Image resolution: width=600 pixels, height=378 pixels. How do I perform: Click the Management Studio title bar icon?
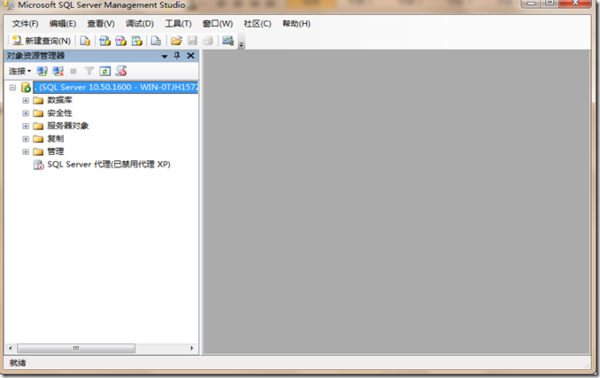pyautogui.click(x=8, y=5)
